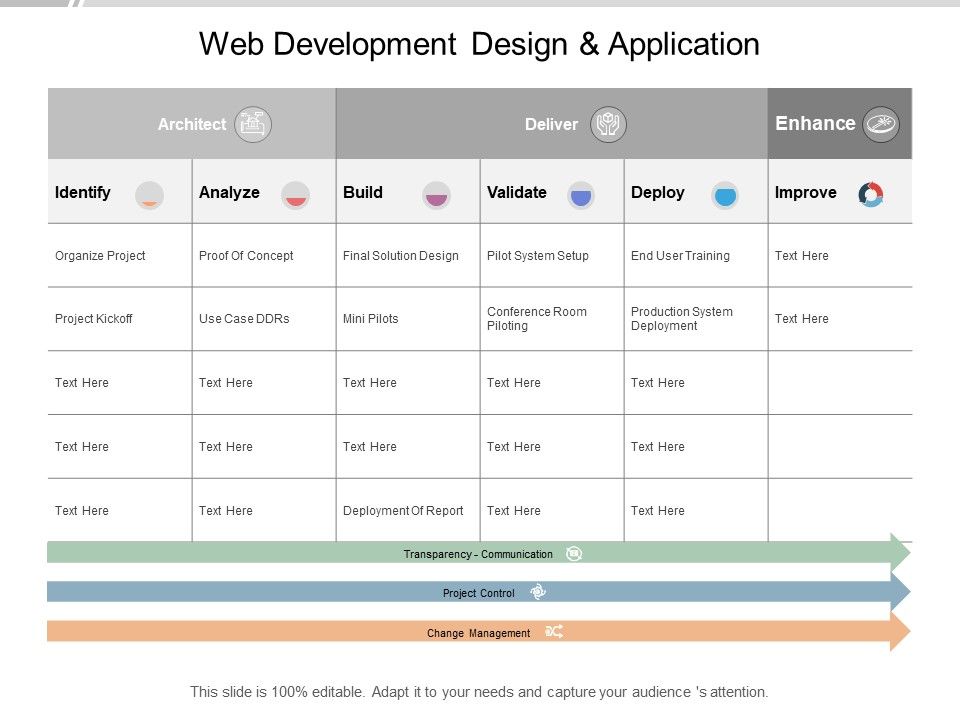Click the Use Case DDRs cell
The width and height of the screenshot is (960, 720).
coord(264,319)
